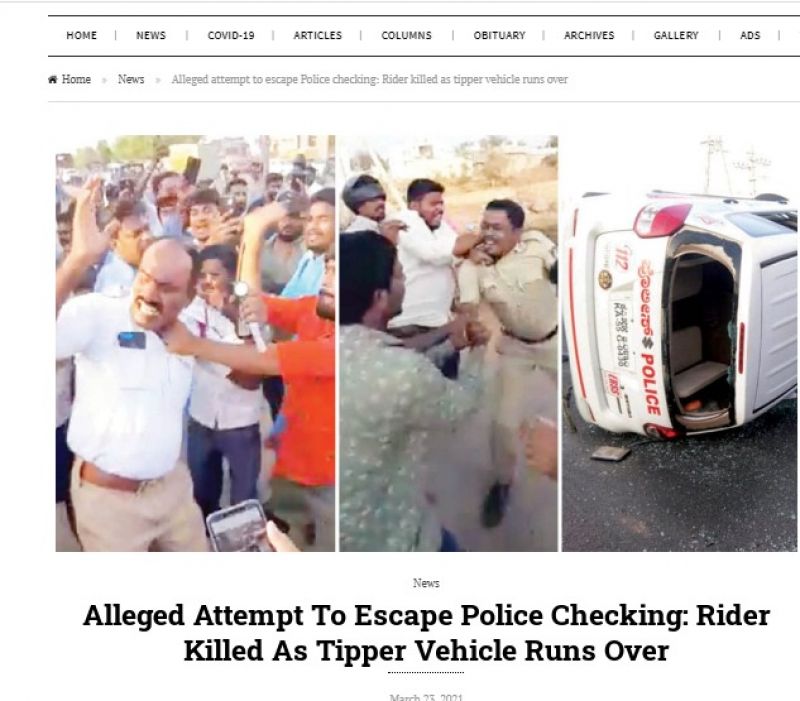Image resolution: width=800 pixels, height=701 pixels.
Task: Open the overturned police car photo
Action: point(679,343)
